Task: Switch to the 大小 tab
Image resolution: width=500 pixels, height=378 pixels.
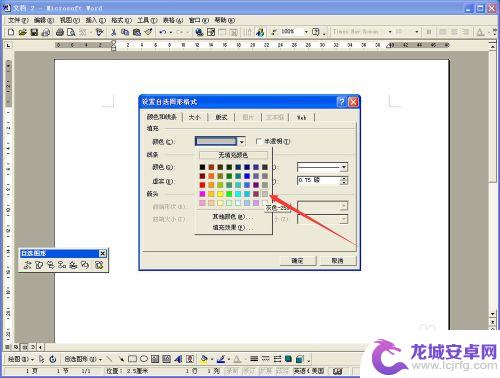Action: click(x=195, y=117)
